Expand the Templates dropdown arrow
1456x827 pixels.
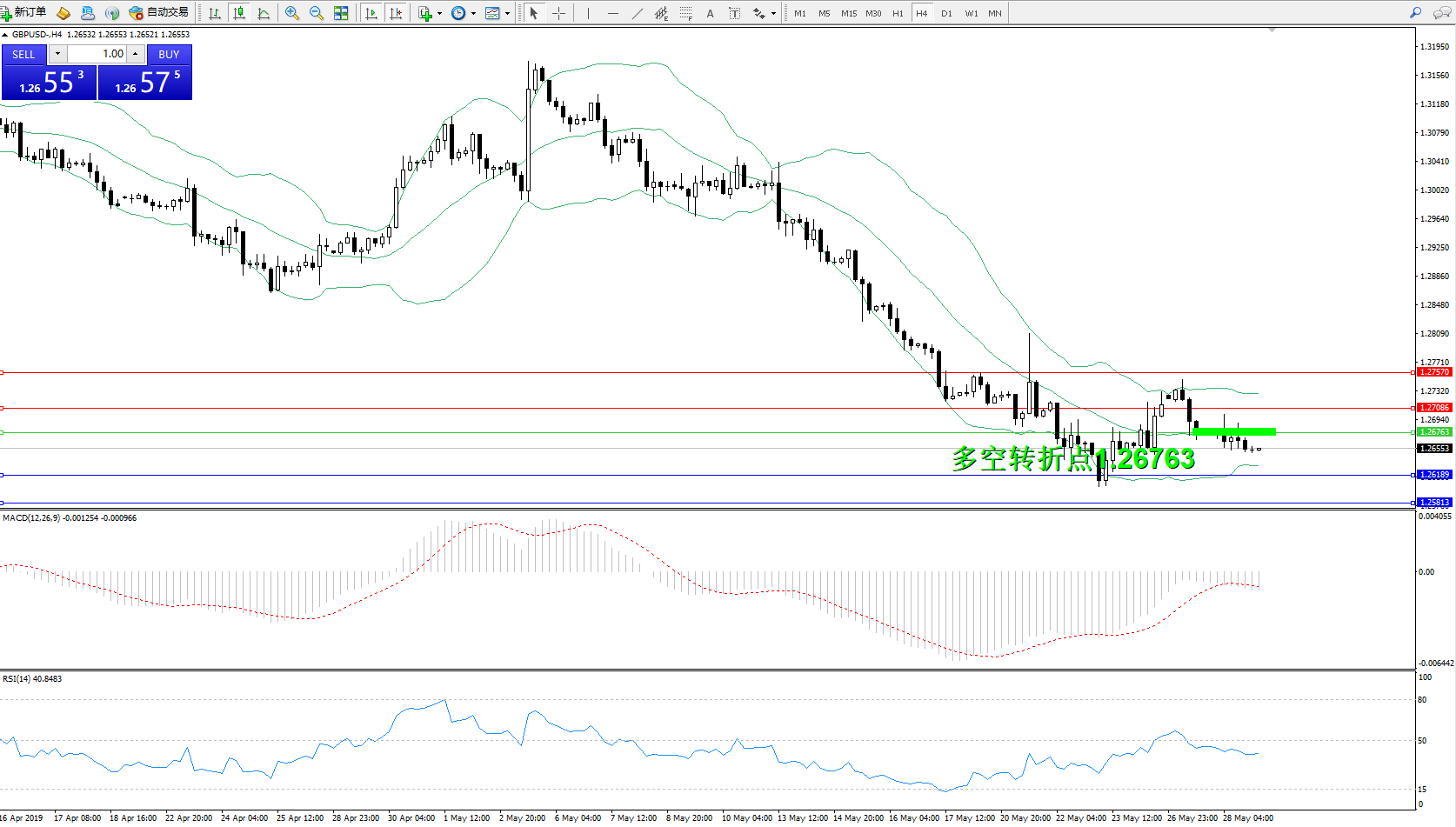click(x=507, y=13)
